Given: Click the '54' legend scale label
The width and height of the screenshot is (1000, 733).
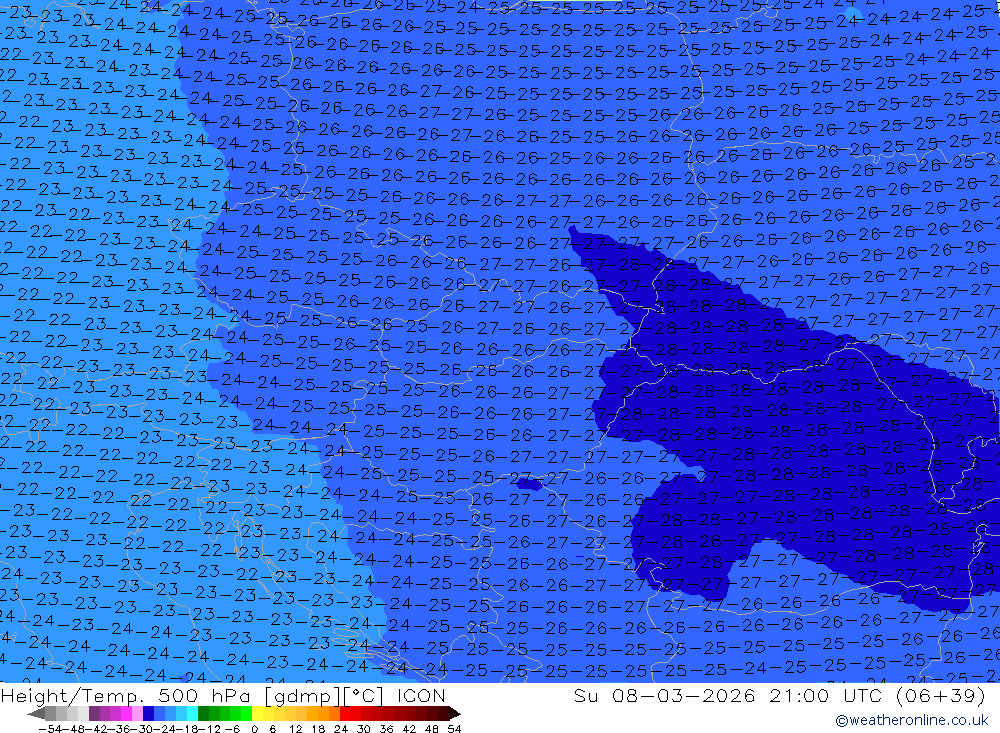Looking at the screenshot, I should click(x=454, y=729).
